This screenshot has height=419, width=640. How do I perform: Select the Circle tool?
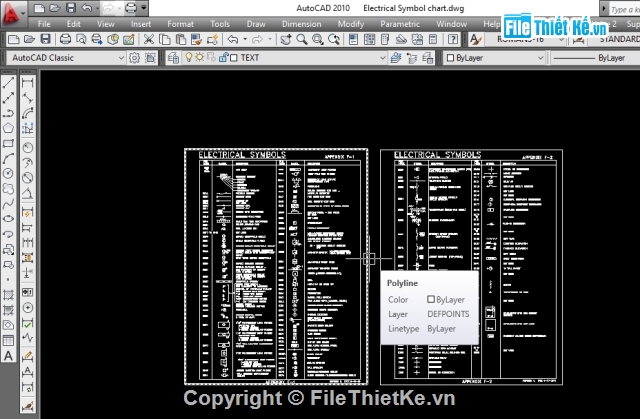8,173
